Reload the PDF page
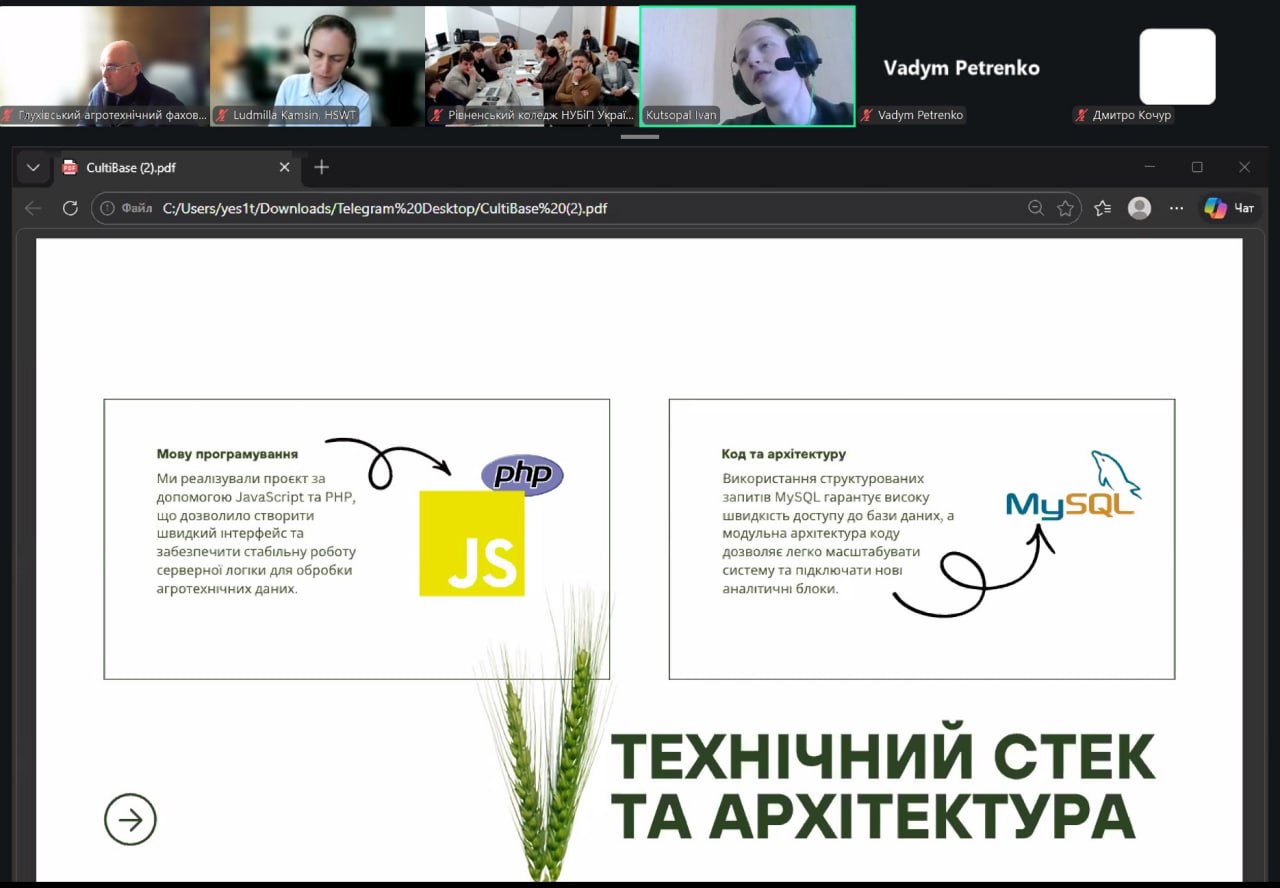 [70, 208]
